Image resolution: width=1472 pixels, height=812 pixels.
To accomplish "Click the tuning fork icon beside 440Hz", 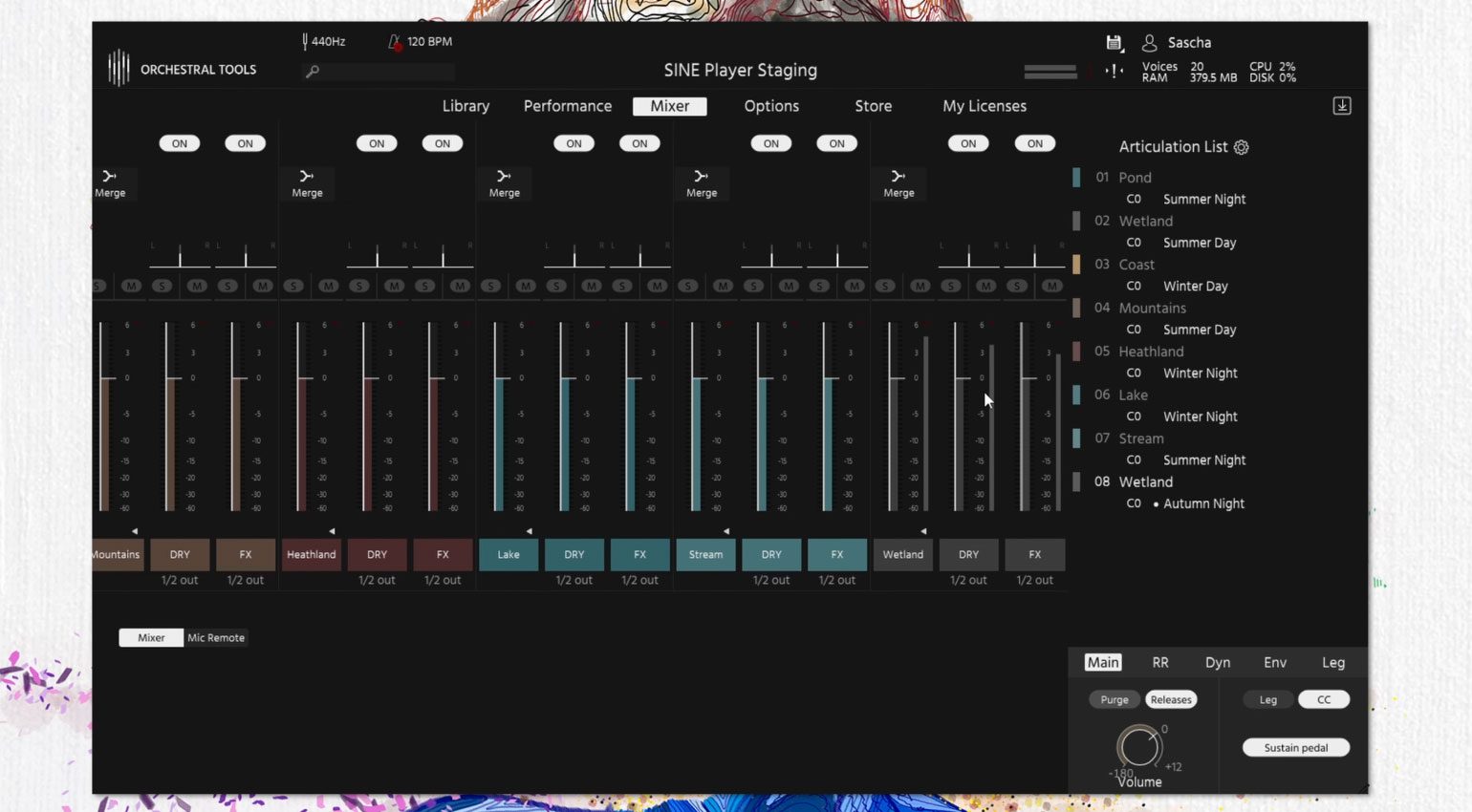I will point(305,41).
